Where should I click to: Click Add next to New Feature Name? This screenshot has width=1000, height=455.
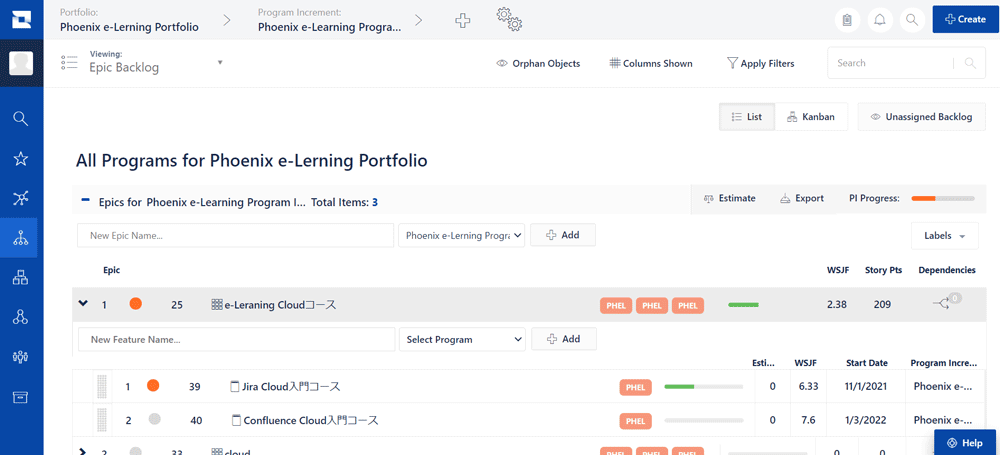click(x=564, y=339)
